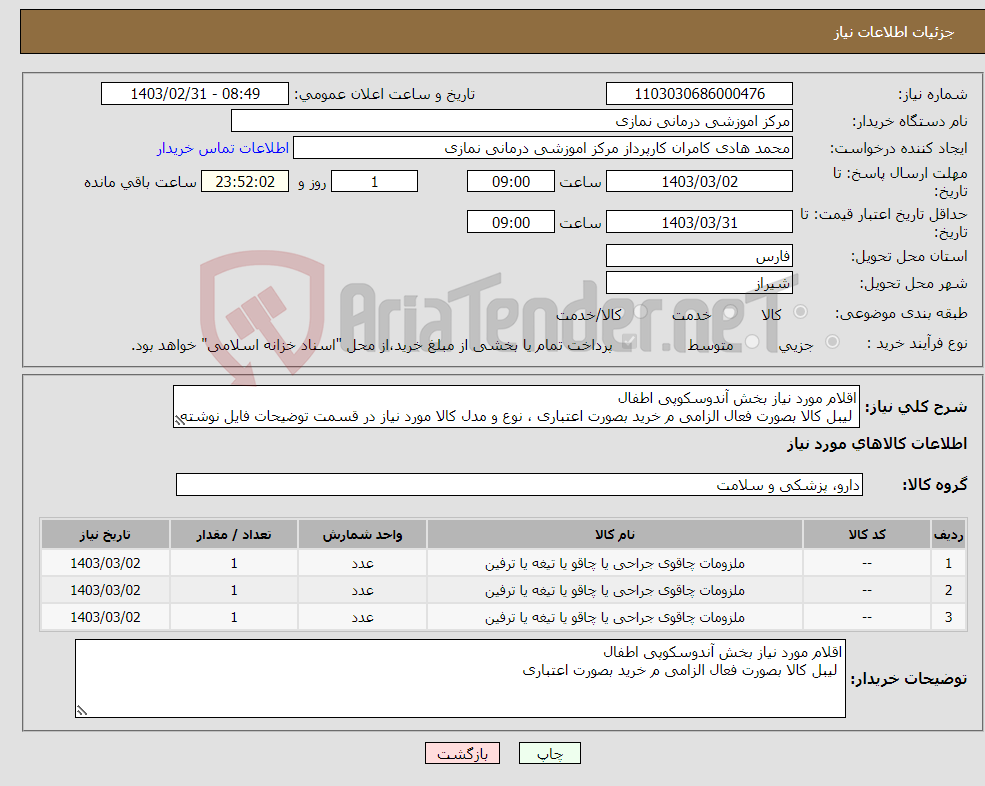985x786 pixels.
Task: Click the ردیف column header
Action: coord(948,535)
